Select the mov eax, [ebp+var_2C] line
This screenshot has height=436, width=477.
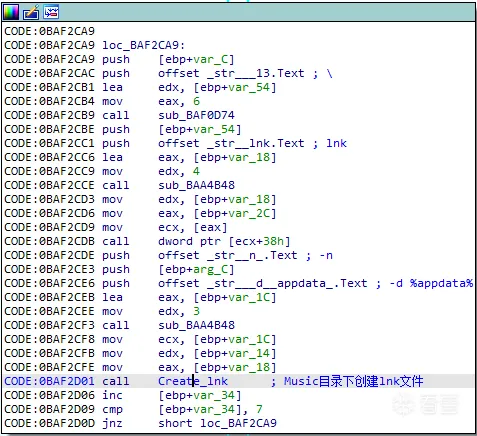189,213
